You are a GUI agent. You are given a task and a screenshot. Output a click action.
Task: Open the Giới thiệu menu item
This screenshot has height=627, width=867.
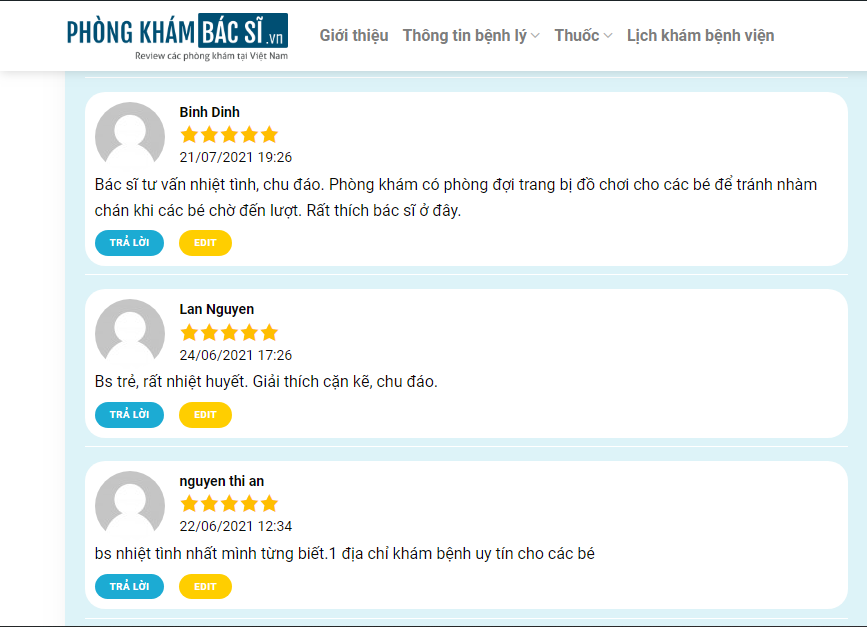pyautogui.click(x=354, y=35)
